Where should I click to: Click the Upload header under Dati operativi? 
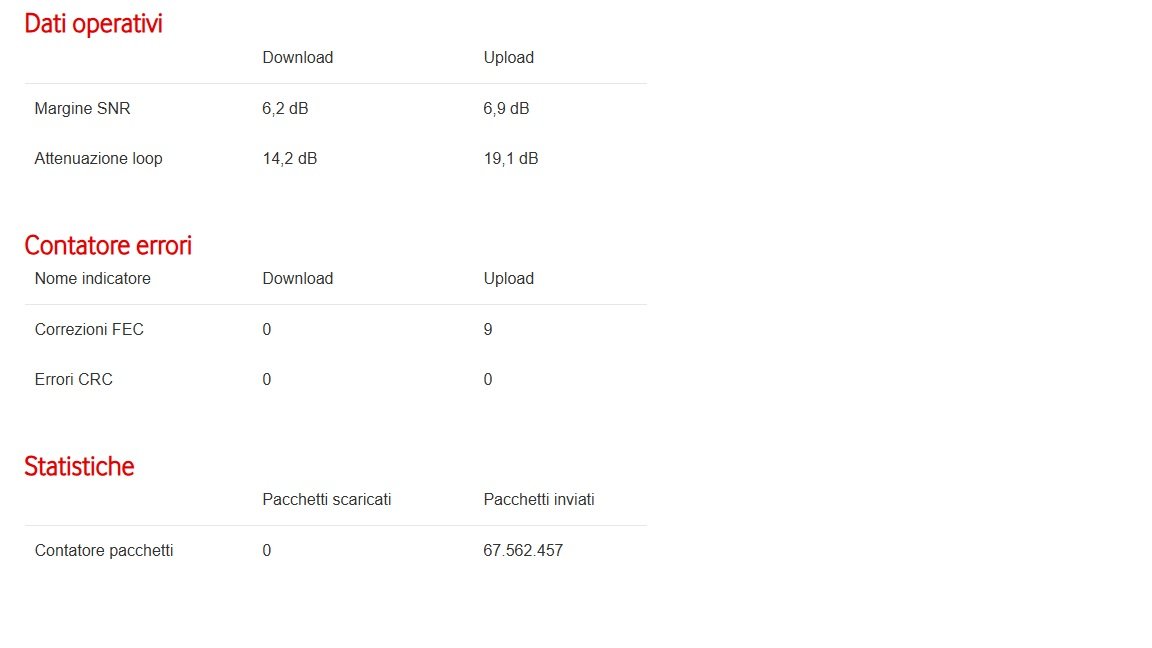[508, 57]
